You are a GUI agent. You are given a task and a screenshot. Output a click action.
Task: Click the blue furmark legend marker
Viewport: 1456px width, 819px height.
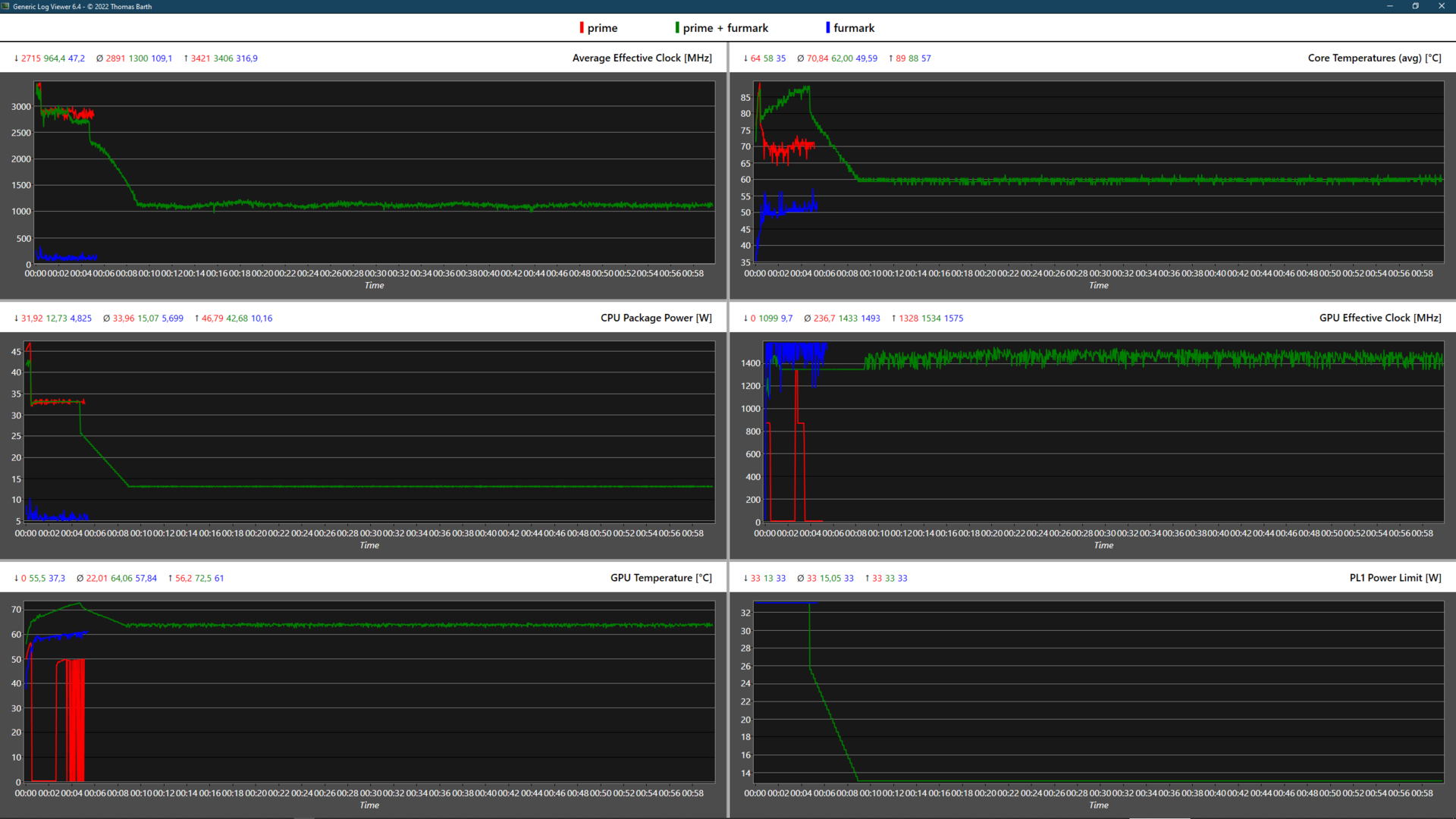[x=827, y=28]
